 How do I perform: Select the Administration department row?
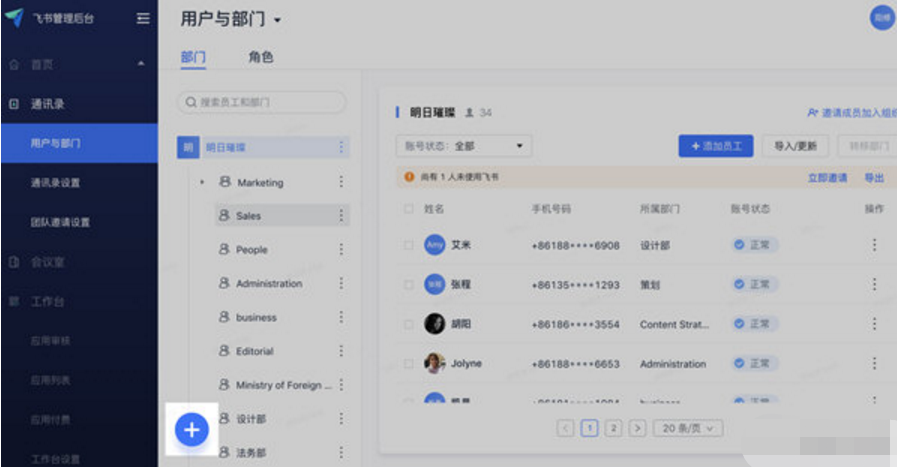(282, 283)
